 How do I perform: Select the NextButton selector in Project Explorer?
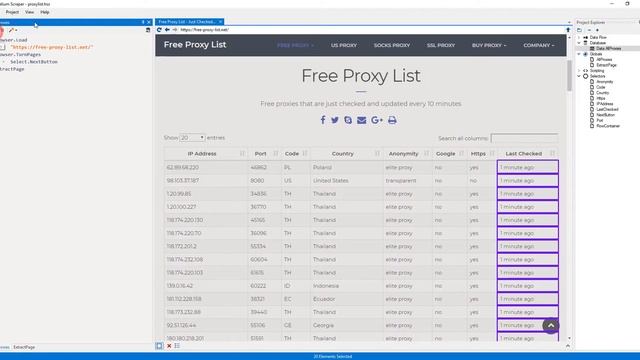605,115
